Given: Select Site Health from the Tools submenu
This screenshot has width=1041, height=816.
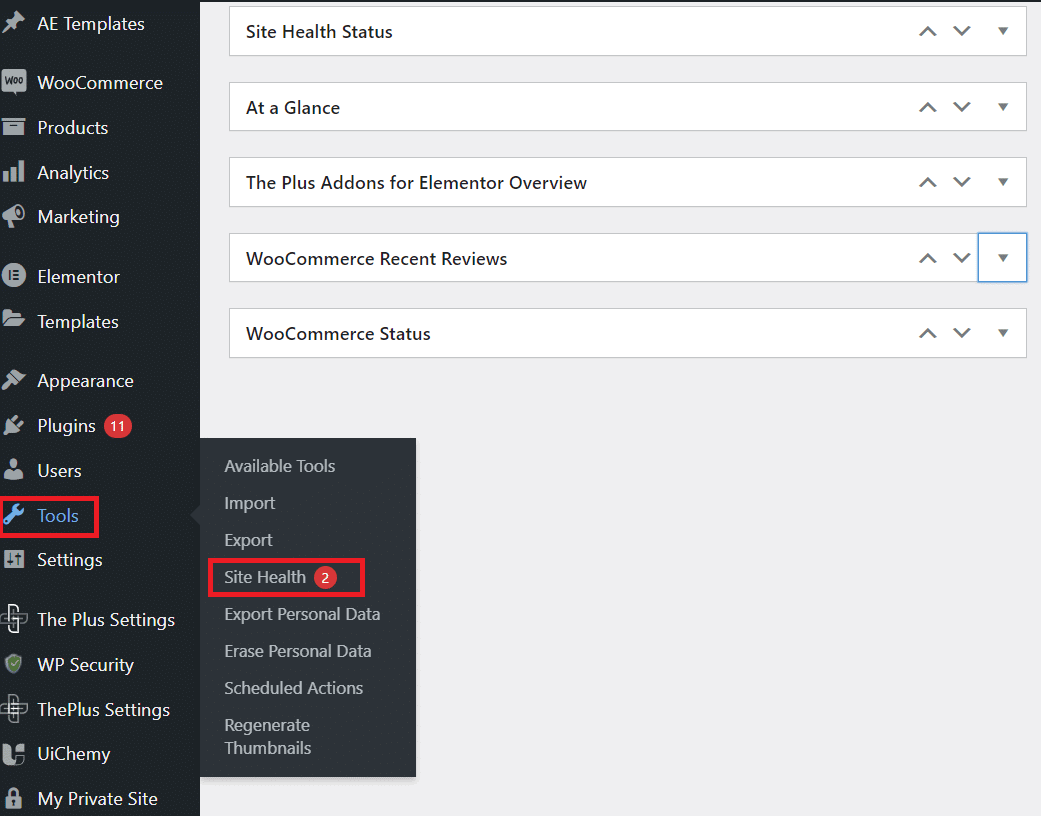Looking at the screenshot, I should click(x=267, y=577).
